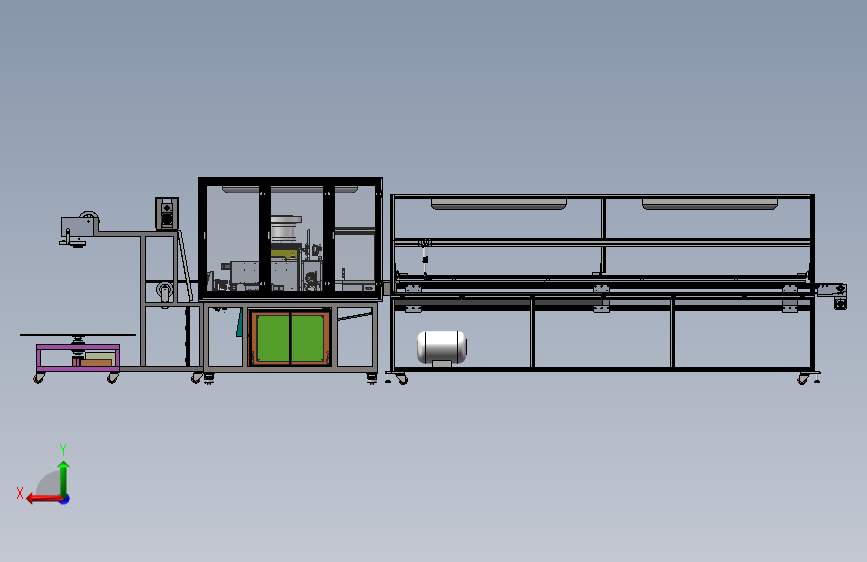
Task: Select the vibratory bowl feeder inside enclosure
Action: click(x=286, y=228)
